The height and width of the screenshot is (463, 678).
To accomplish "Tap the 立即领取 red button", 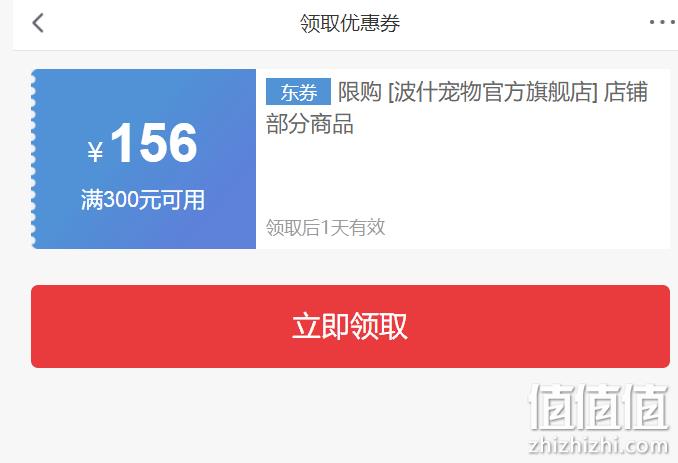I will 350,326.
